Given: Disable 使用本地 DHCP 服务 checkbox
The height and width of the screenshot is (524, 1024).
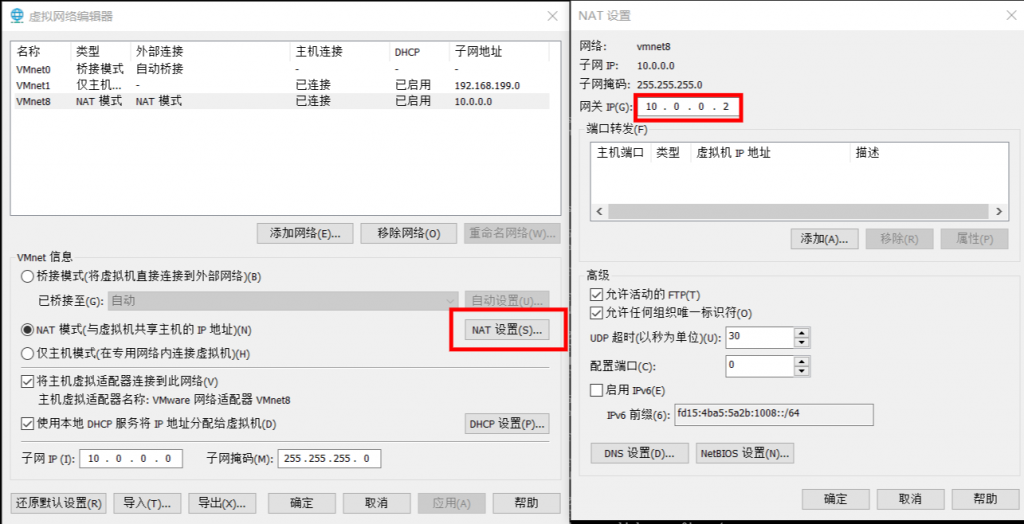Looking at the screenshot, I should (27, 423).
